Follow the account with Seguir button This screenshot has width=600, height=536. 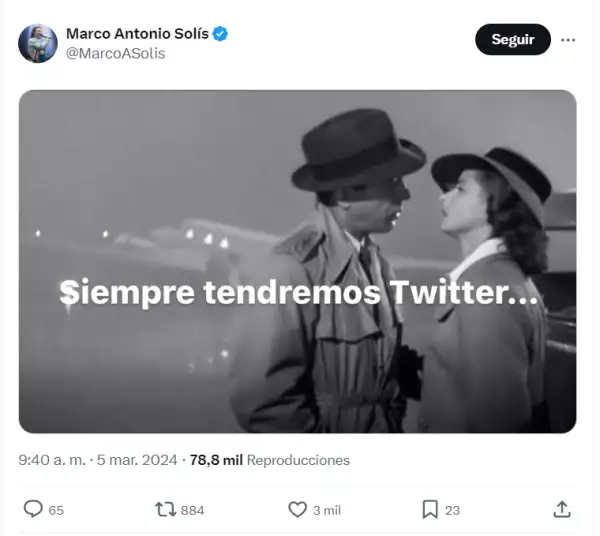(x=513, y=39)
